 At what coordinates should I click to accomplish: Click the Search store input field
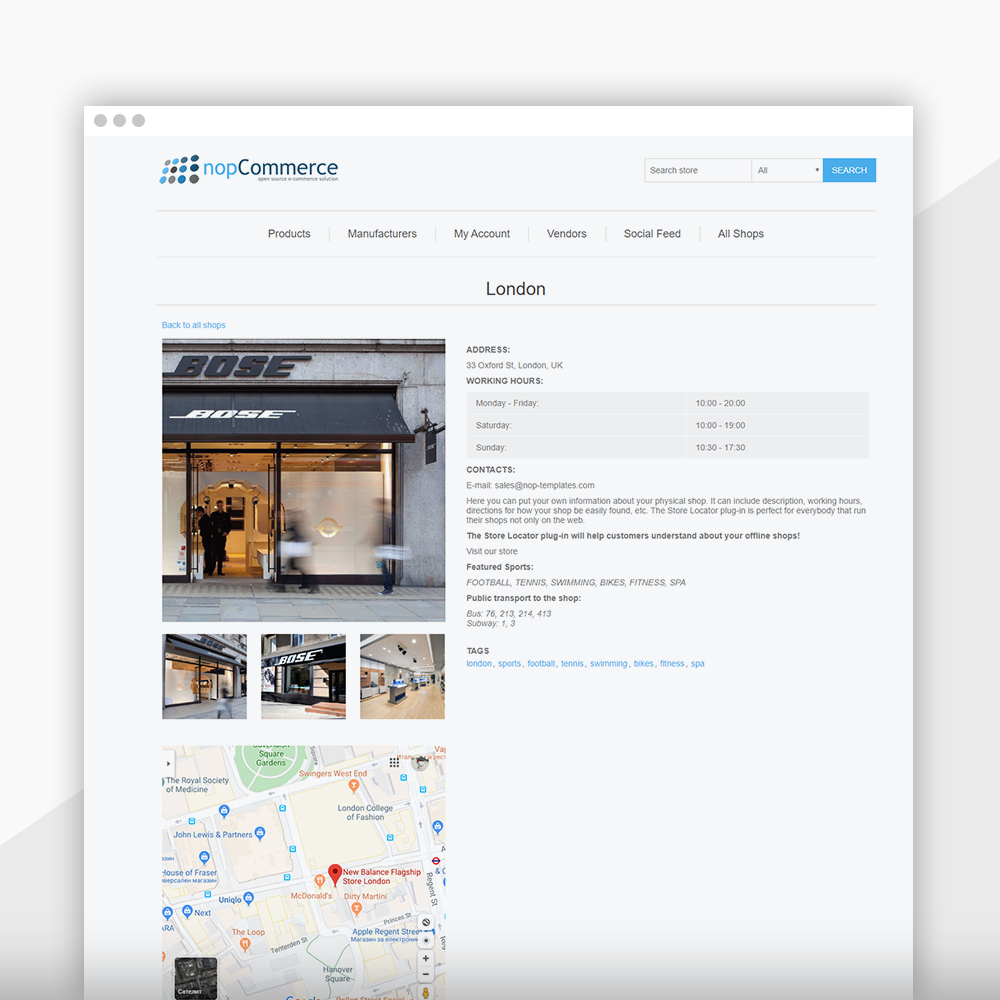click(x=698, y=170)
